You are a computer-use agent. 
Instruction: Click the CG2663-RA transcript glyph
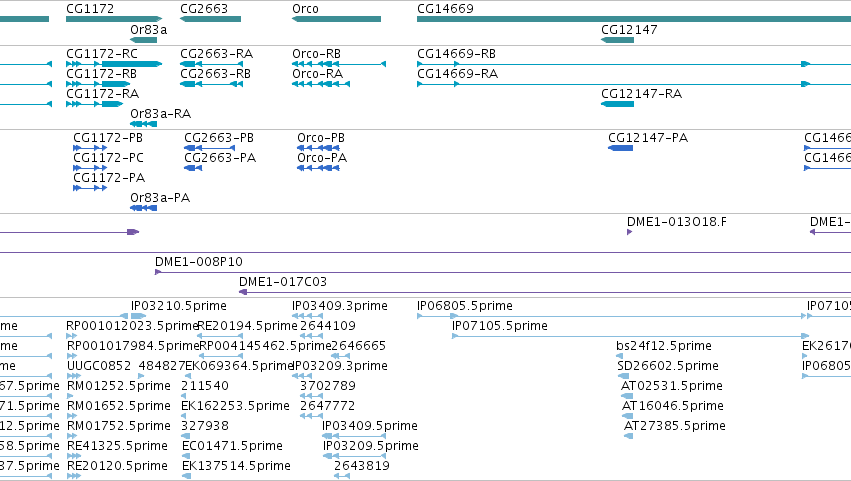point(211,64)
